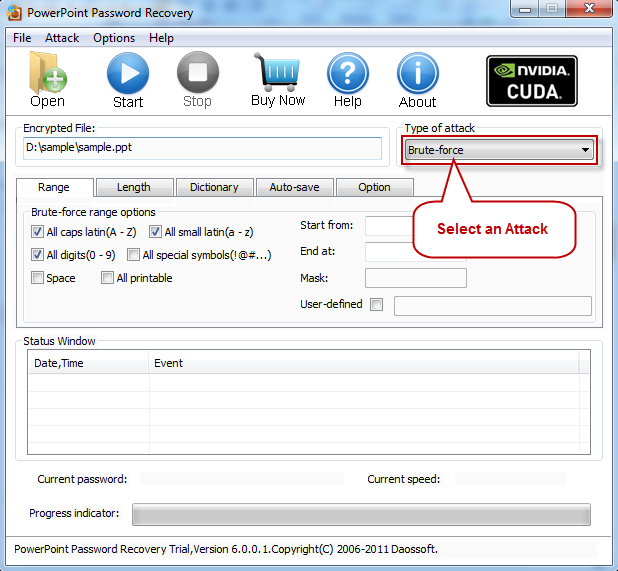Click the Current speed value field
618x571 pixels.
pyautogui.click(x=510, y=479)
